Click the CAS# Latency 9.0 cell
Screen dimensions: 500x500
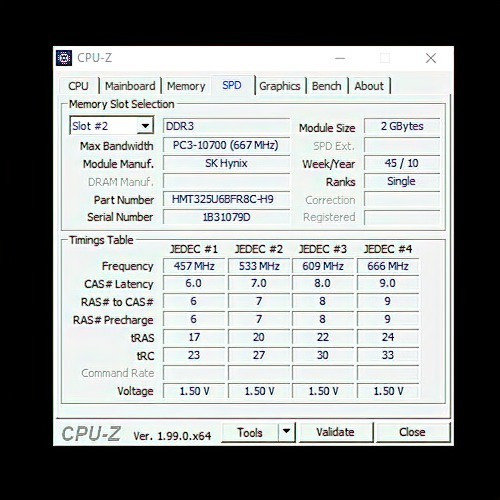coord(388,283)
